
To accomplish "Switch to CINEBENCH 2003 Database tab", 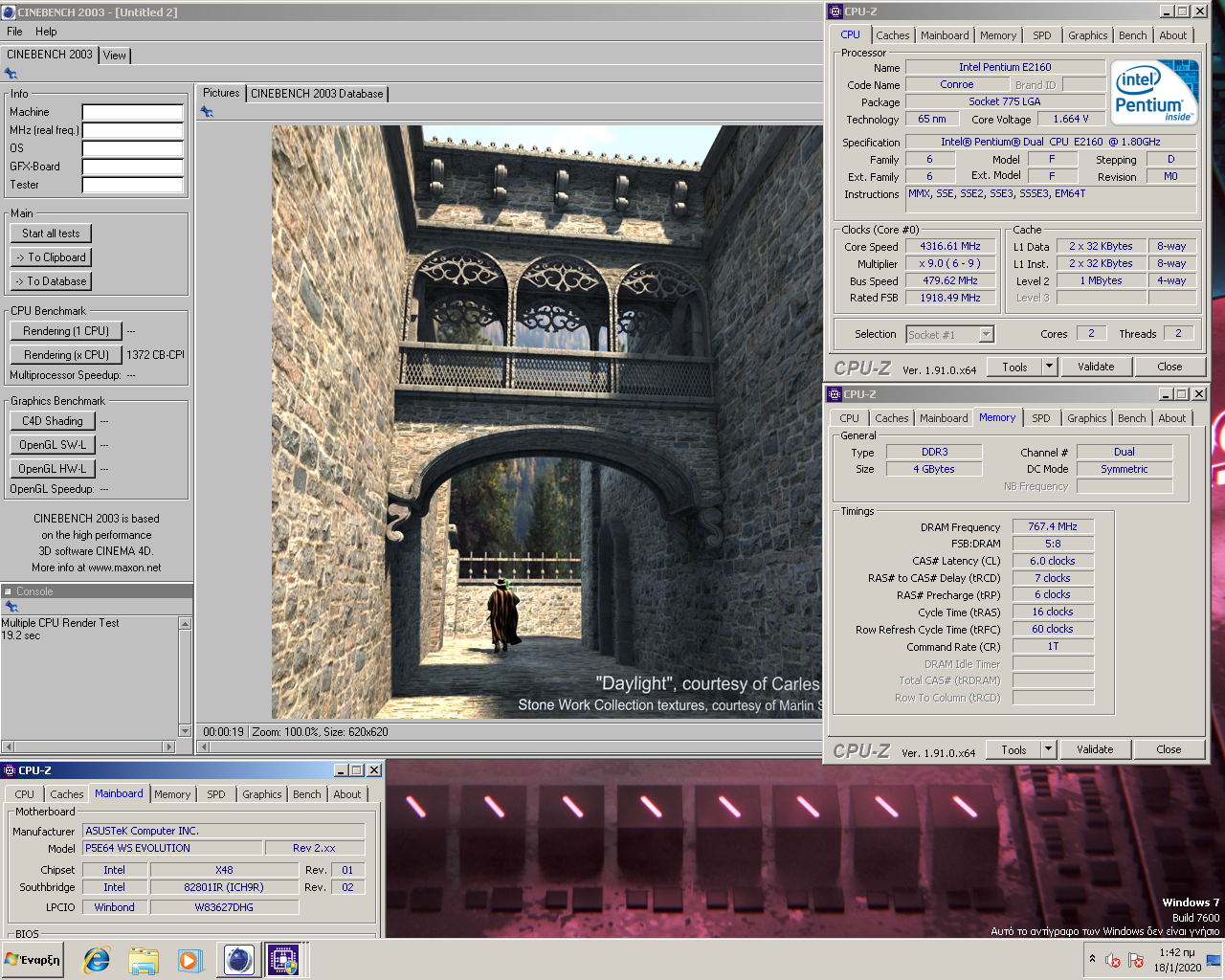I will 317,94.
